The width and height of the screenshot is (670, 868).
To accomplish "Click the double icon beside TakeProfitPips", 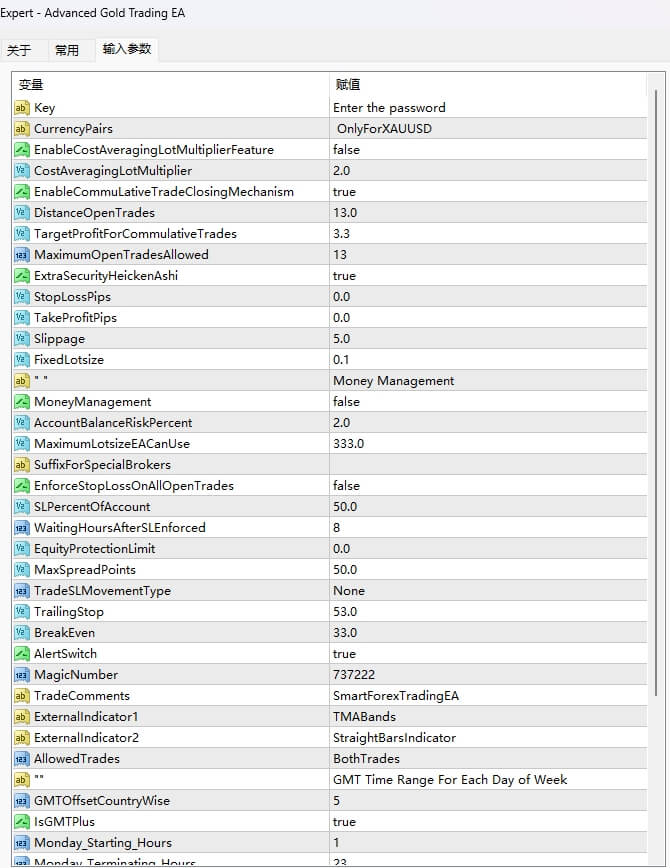I will coord(21,318).
